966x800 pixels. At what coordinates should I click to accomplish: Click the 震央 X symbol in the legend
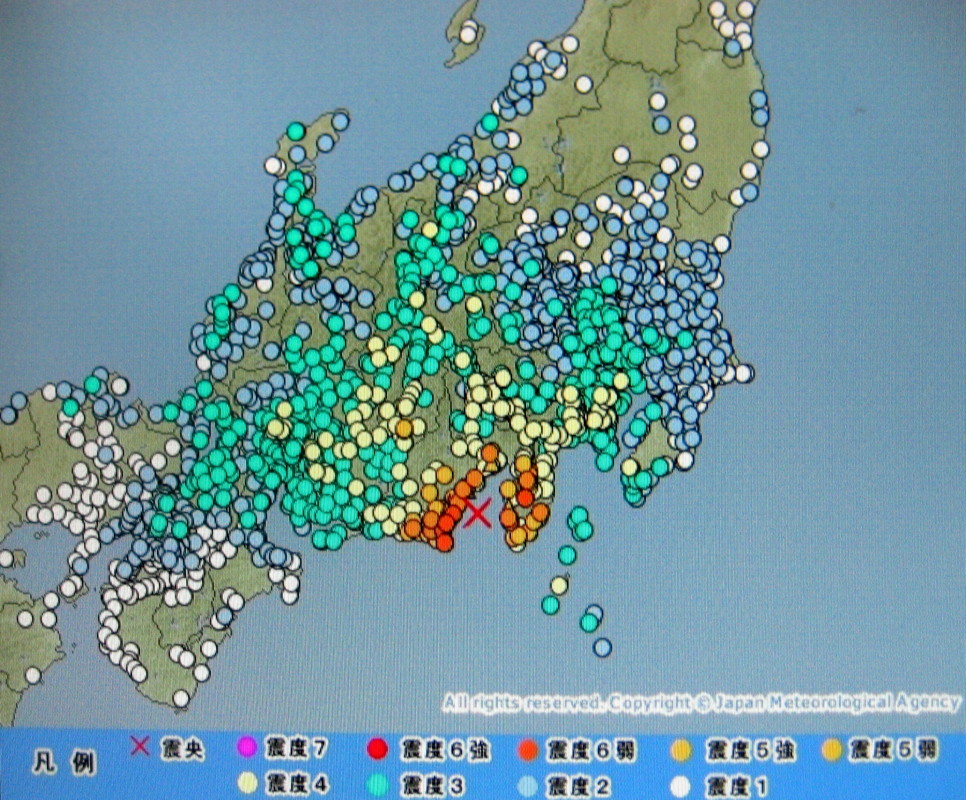click(140, 746)
